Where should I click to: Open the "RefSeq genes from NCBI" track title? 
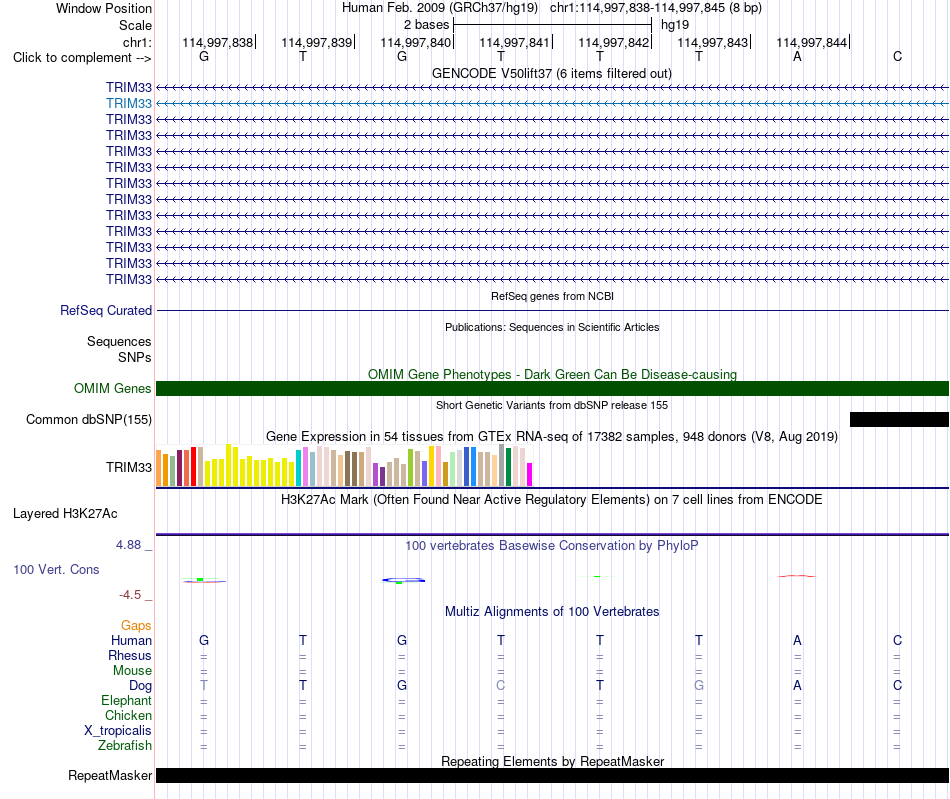pos(552,296)
